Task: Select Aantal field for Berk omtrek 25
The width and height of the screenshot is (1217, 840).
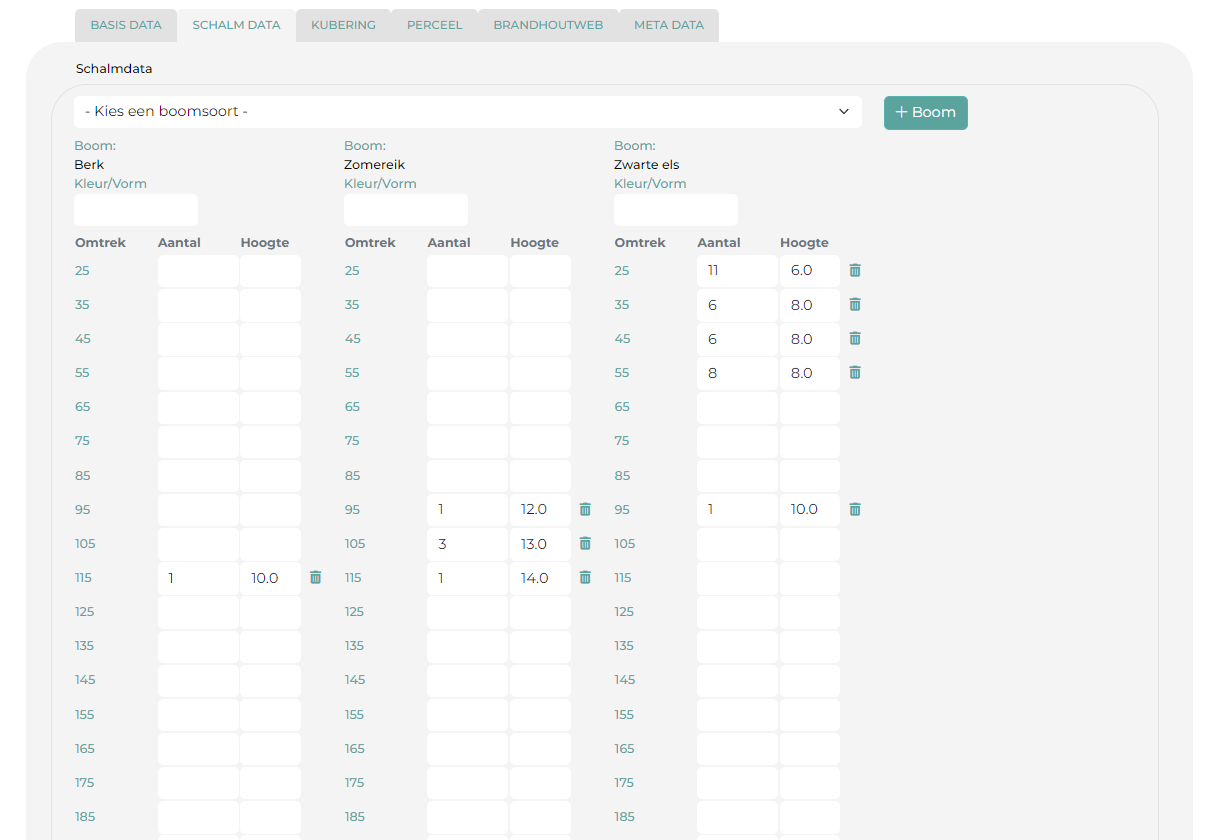Action: point(197,271)
